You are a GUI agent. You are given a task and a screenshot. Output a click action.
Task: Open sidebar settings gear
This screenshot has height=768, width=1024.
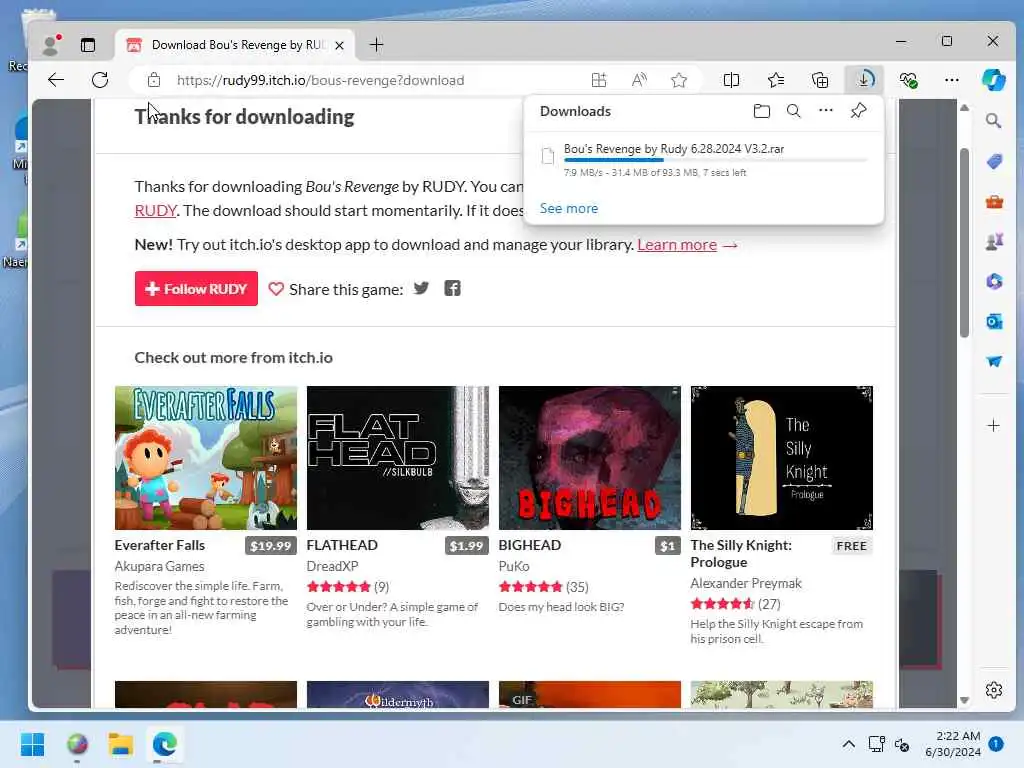(994, 690)
